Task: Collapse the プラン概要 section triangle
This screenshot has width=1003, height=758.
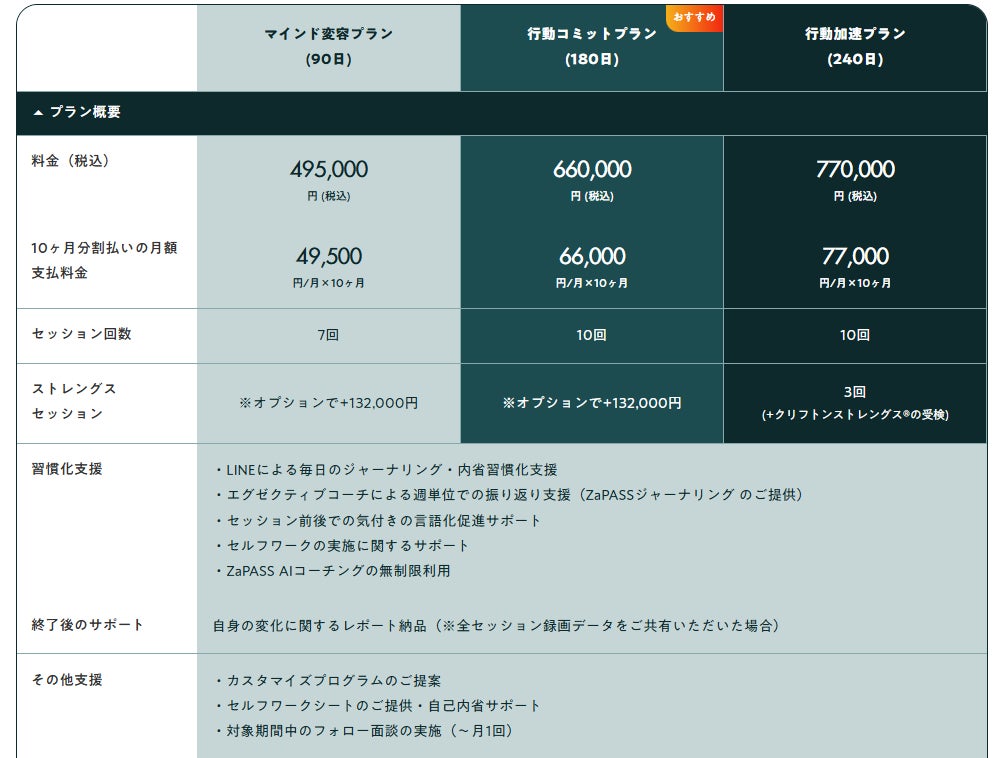Action: tap(38, 113)
